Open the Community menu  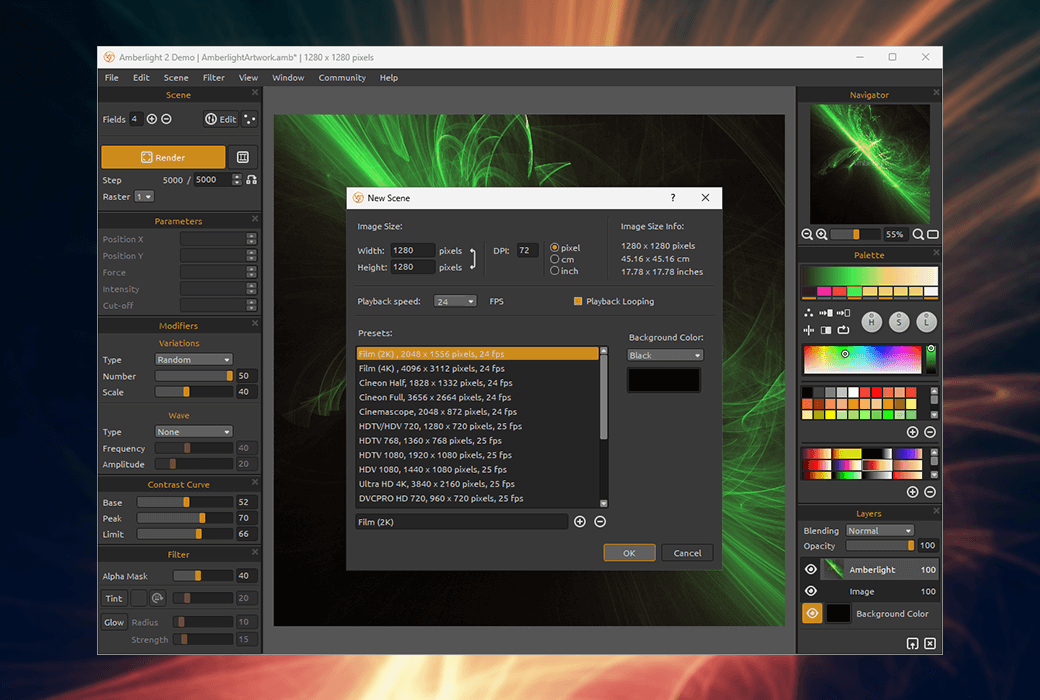pos(342,78)
